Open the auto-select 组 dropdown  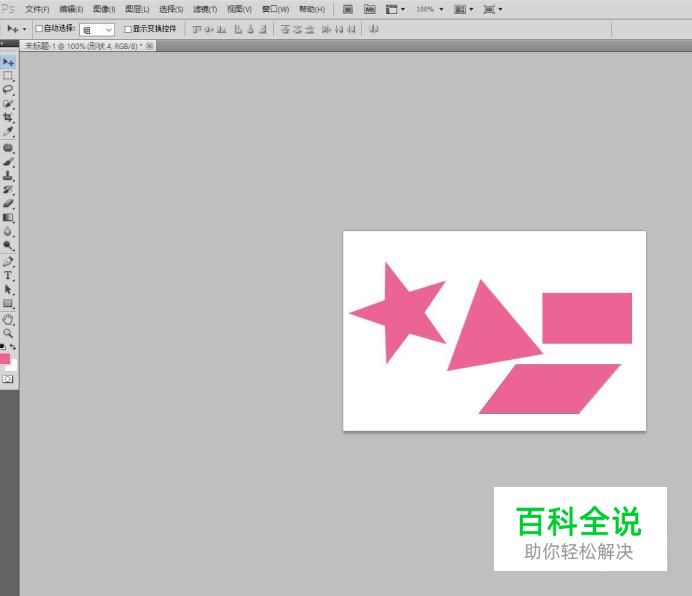coord(97,30)
